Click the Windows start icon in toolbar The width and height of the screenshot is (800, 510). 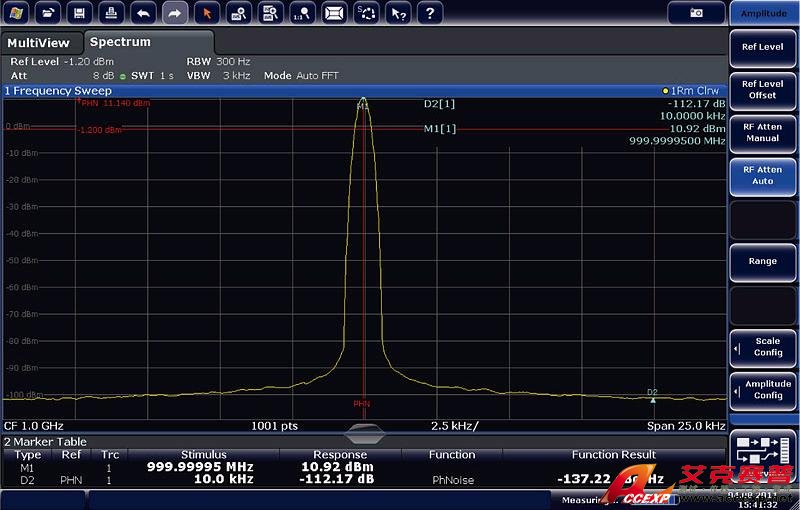pos(17,13)
